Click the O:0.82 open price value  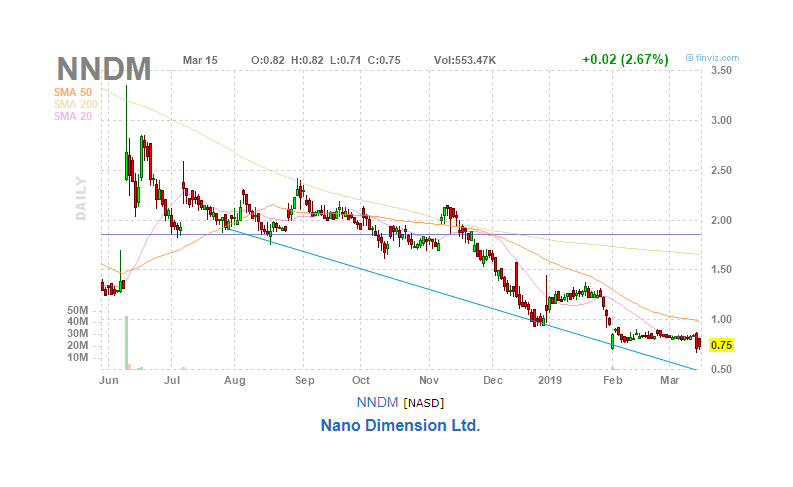(x=268, y=60)
